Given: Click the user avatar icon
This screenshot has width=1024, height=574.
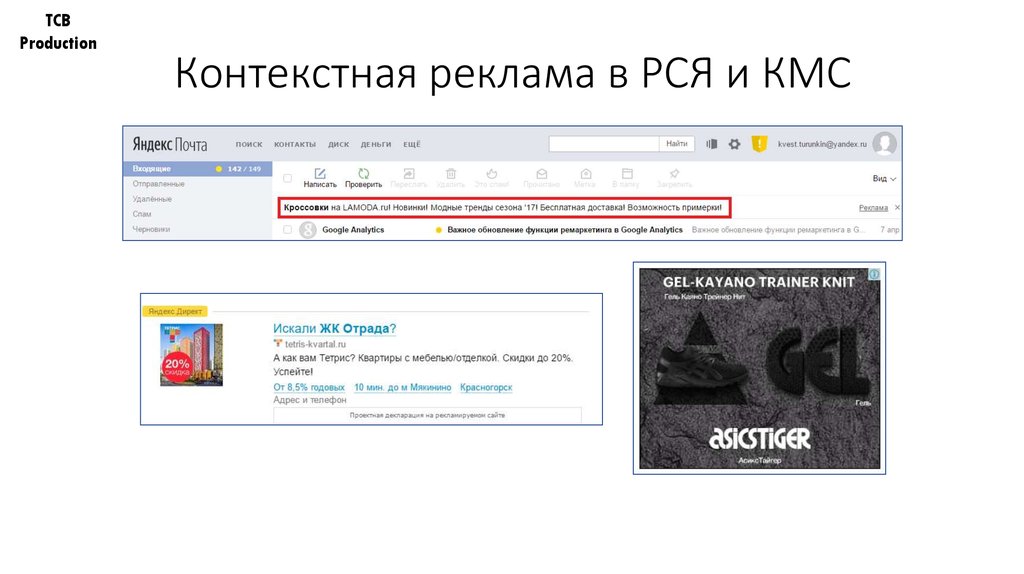Looking at the screenshot, I should point(884,144).
